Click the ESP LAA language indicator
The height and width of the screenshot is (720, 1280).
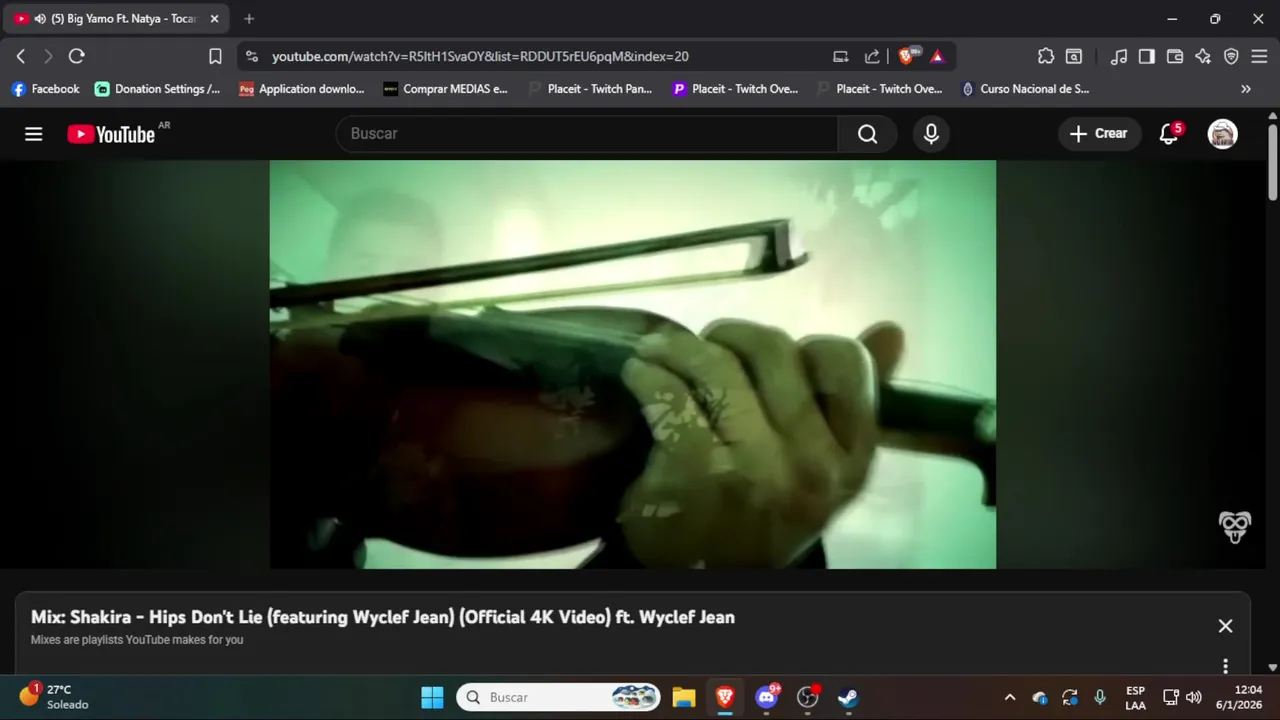(x=1135, y=697)
